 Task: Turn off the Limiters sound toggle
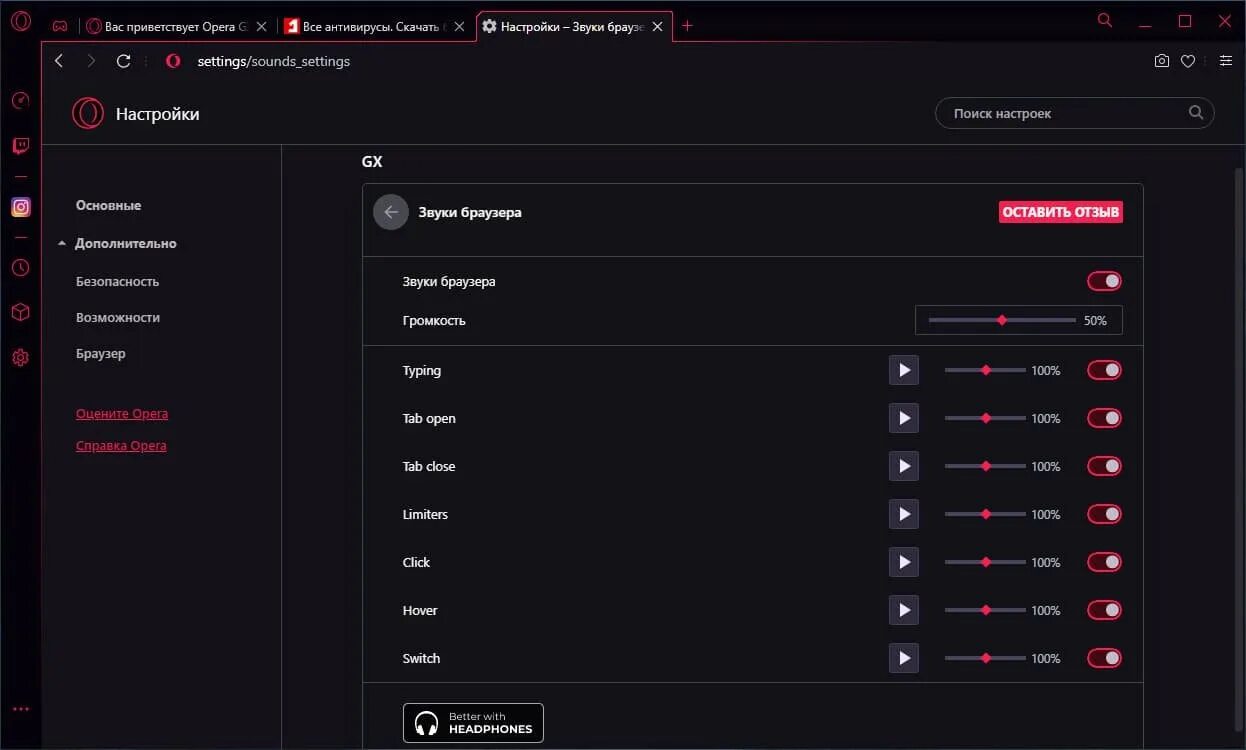pyautogui.click(x=1105, y=514)
